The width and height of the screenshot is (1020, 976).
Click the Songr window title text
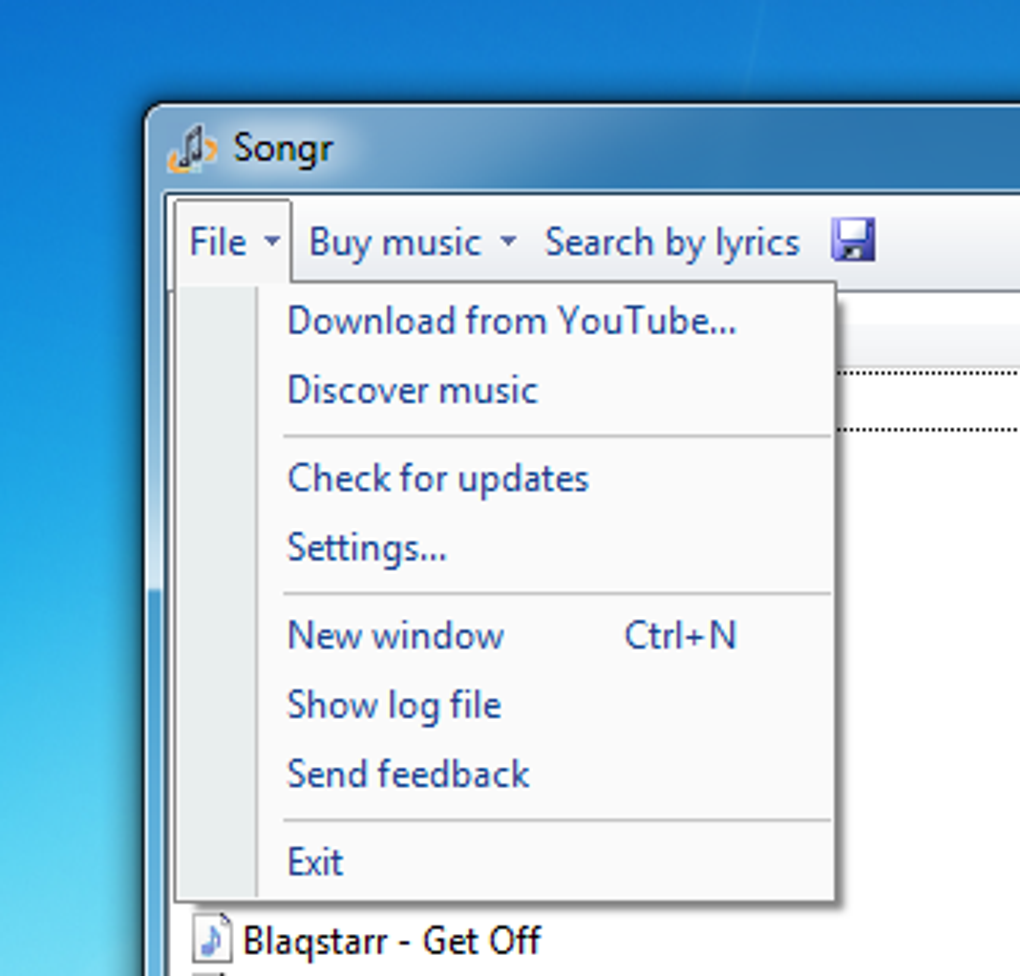(283, 149)
